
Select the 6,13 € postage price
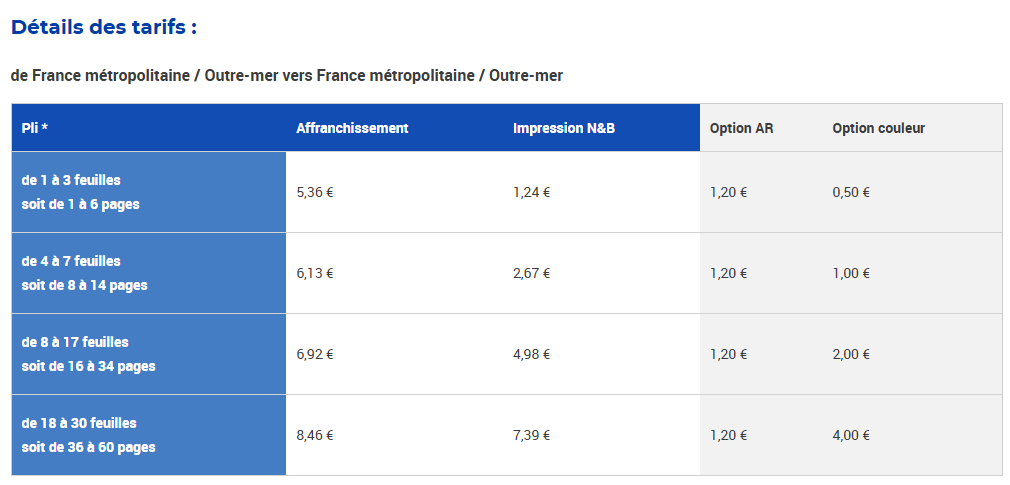pos(315,273)
